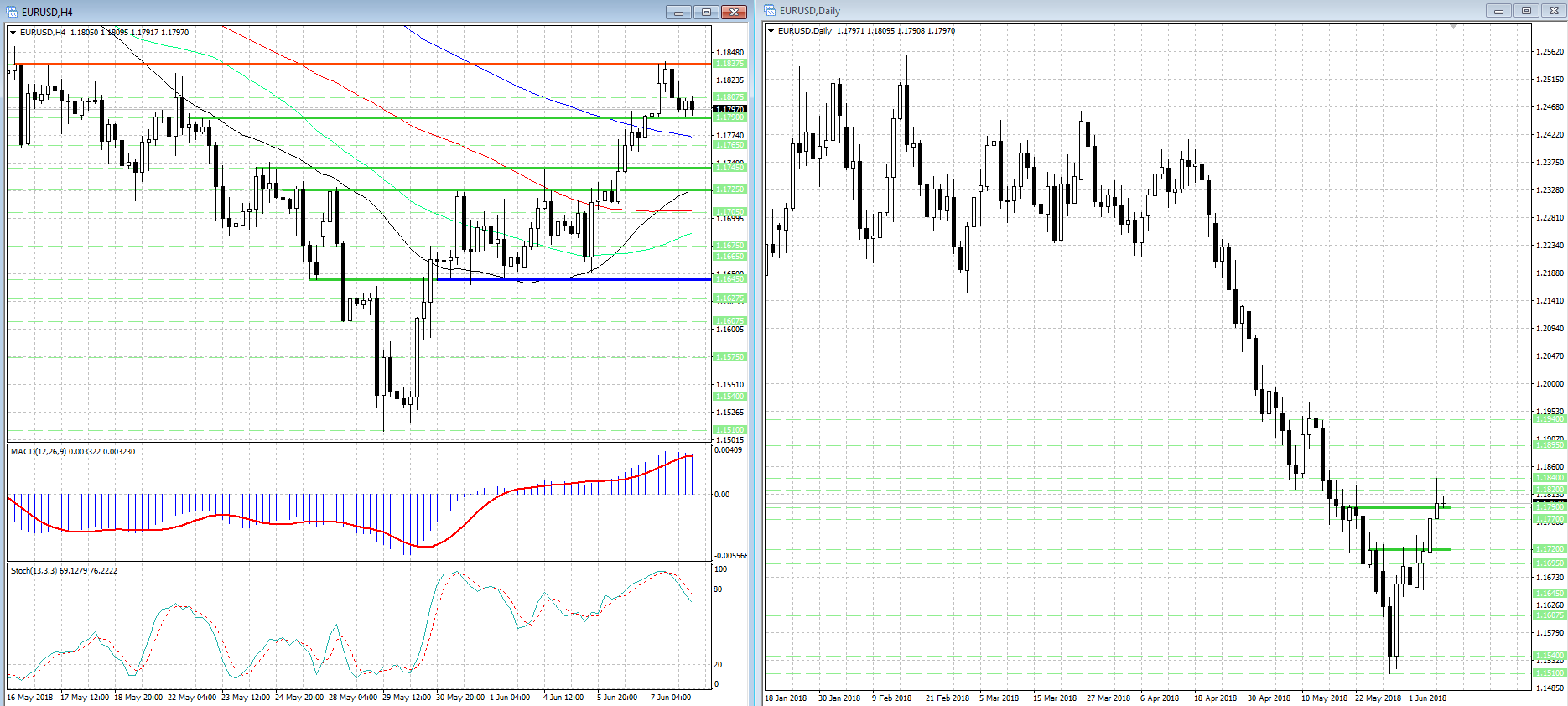Click the green 1.19400 price label in Daily
The image size is (1568, 706).
click(x=1550, y=419)
